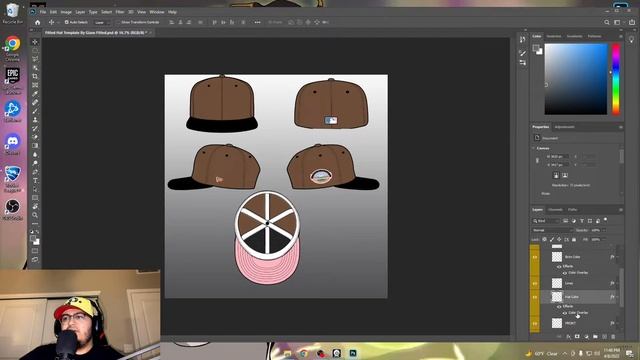Toggle Color Overlay eye under Hat Color
This screenshot has height=360, width=640.
click(x=565, y=313)
